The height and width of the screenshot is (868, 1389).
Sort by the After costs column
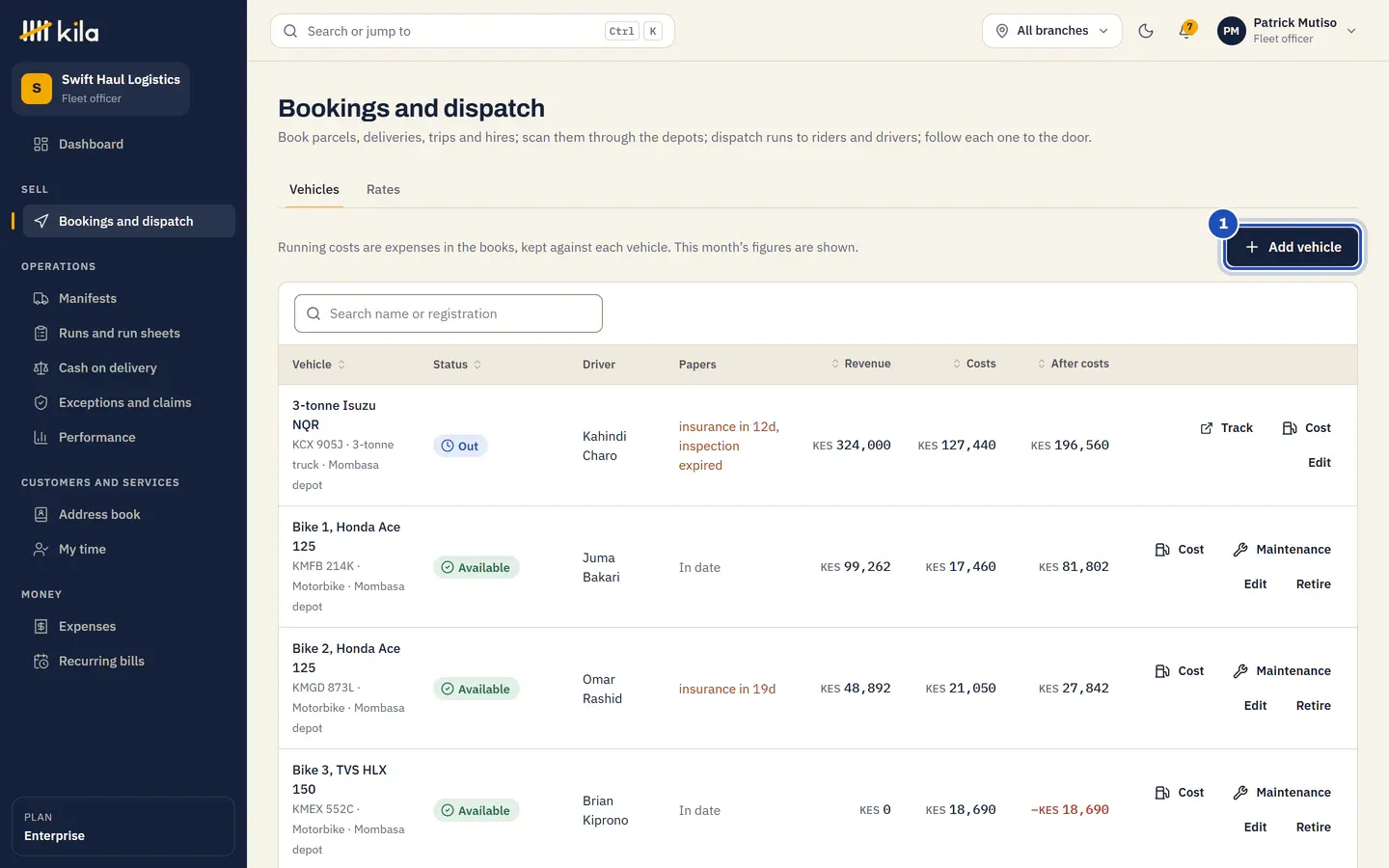(1073, 364)
